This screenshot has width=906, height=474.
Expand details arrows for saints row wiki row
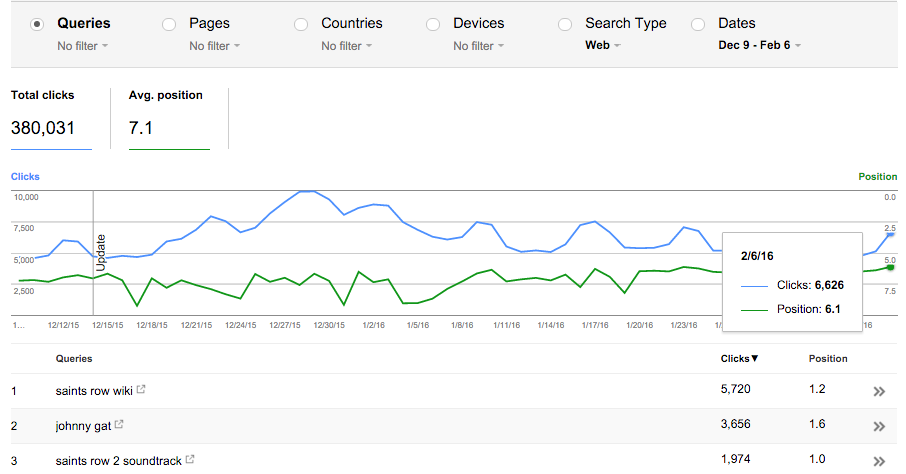tap(879, 391)
